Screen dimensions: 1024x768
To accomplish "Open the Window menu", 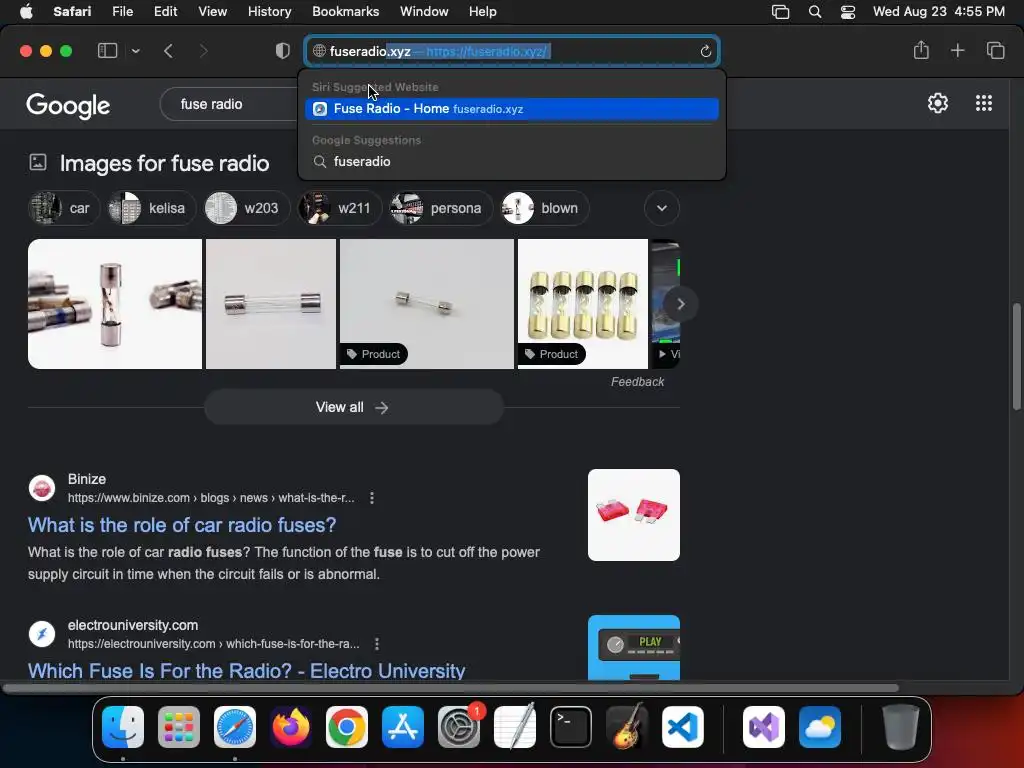I will pyautogui.click(x=424, y=11).
